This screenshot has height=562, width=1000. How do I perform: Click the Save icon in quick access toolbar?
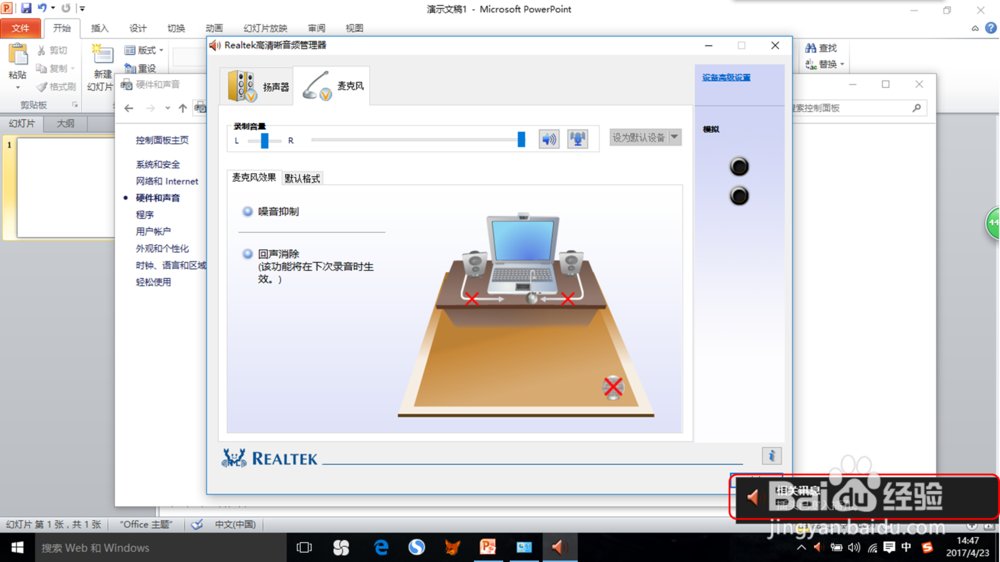26,8
